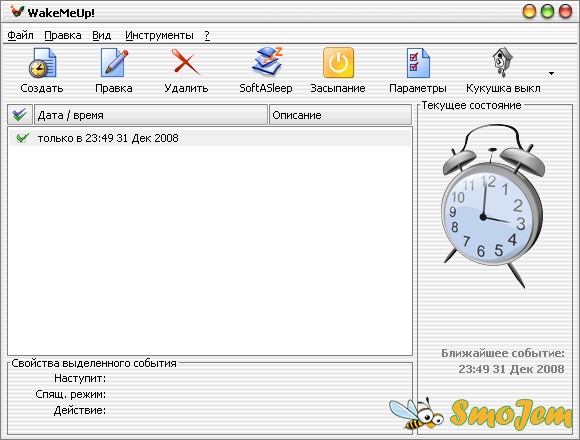
Task: Toggle the Кукушка выкл cuckoo clock icon
Action: [x=502, y=62]
